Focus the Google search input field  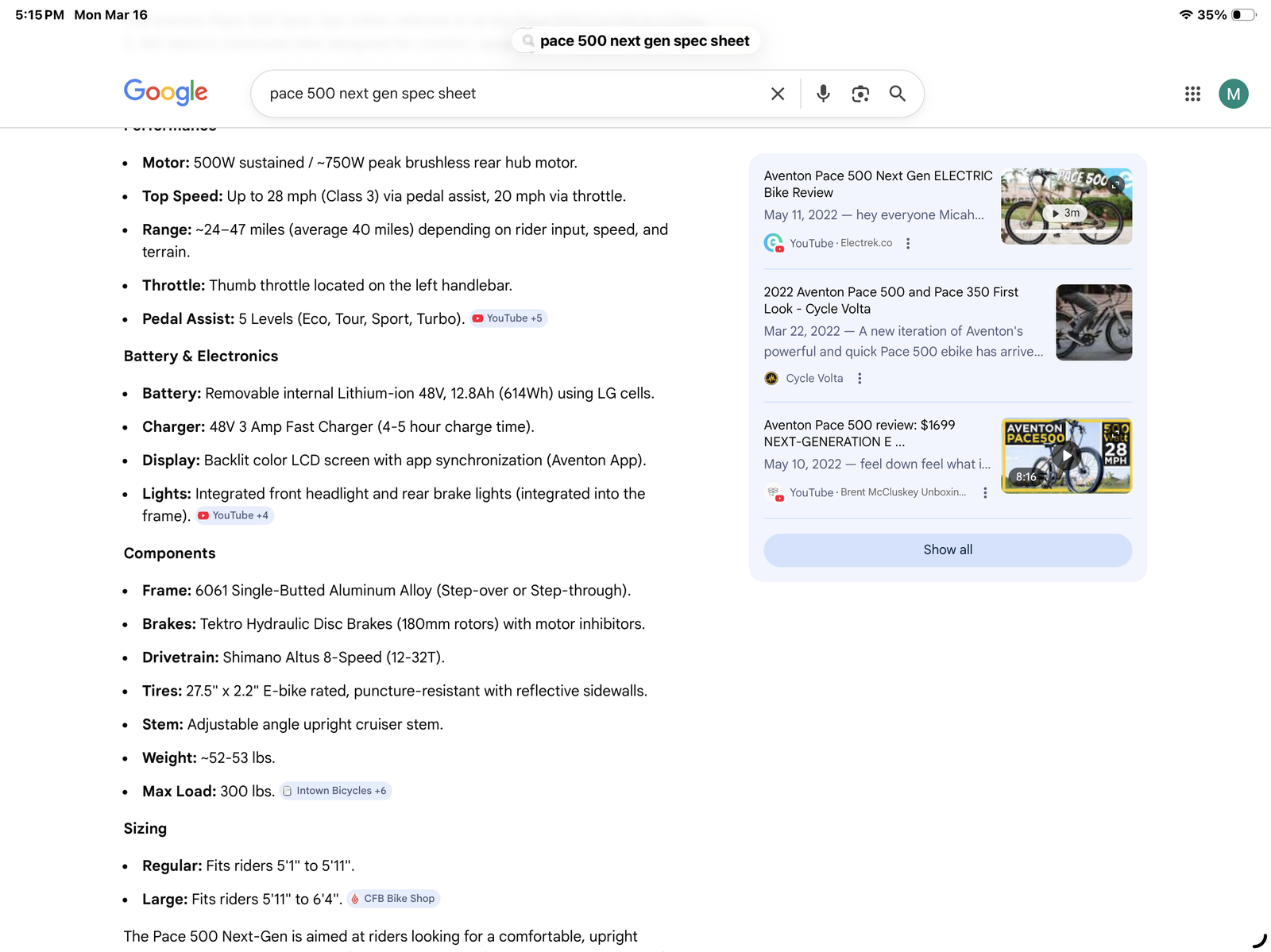point(508,94)
